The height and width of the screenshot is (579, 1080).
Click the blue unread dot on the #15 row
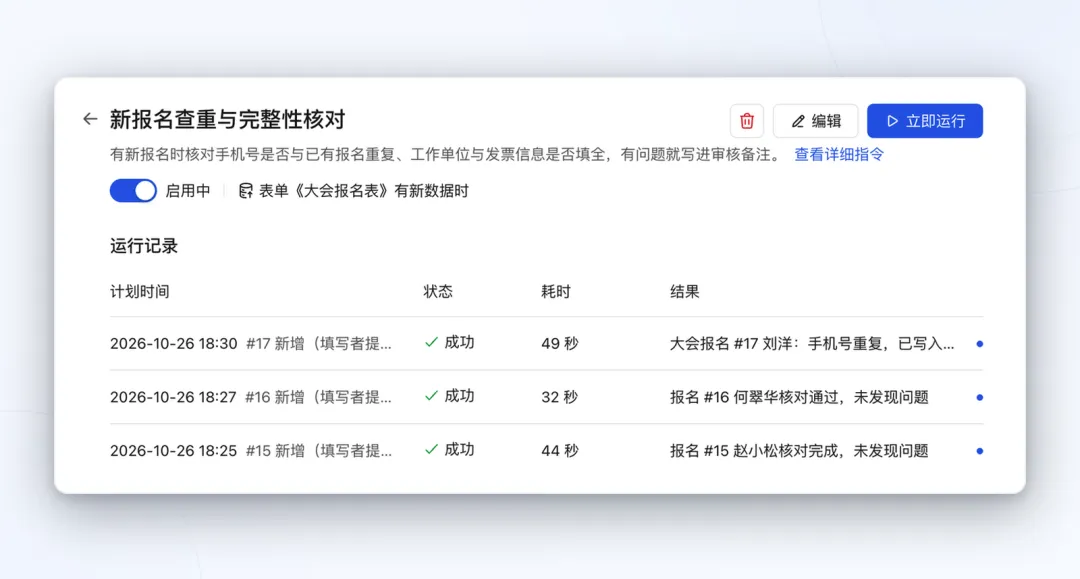(979, 451)
